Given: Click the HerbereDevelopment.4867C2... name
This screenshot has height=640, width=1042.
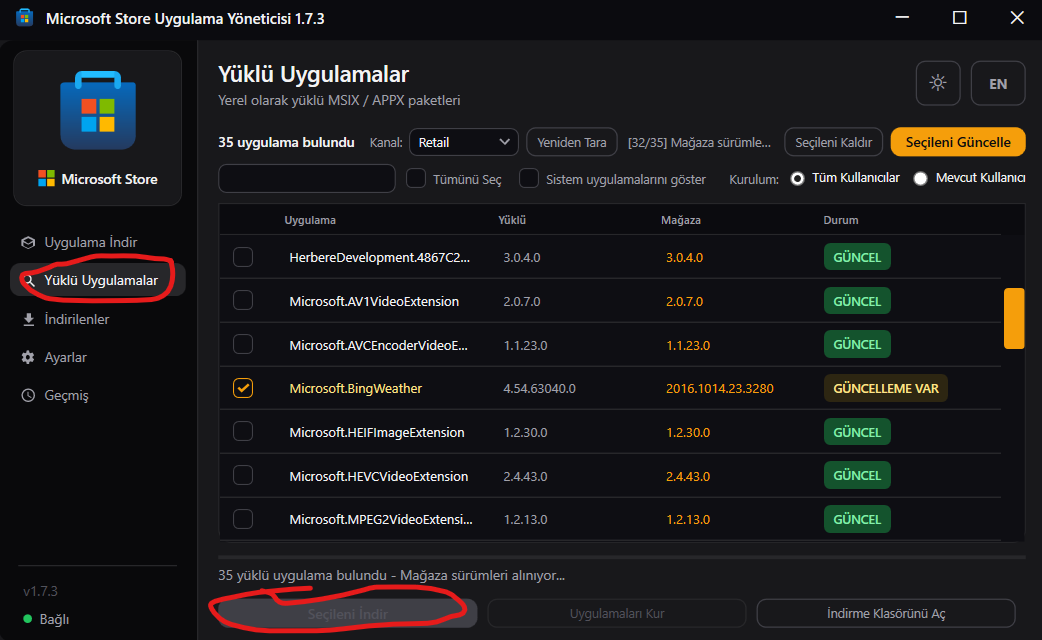Looking at the screenshot, I should 379,257.
